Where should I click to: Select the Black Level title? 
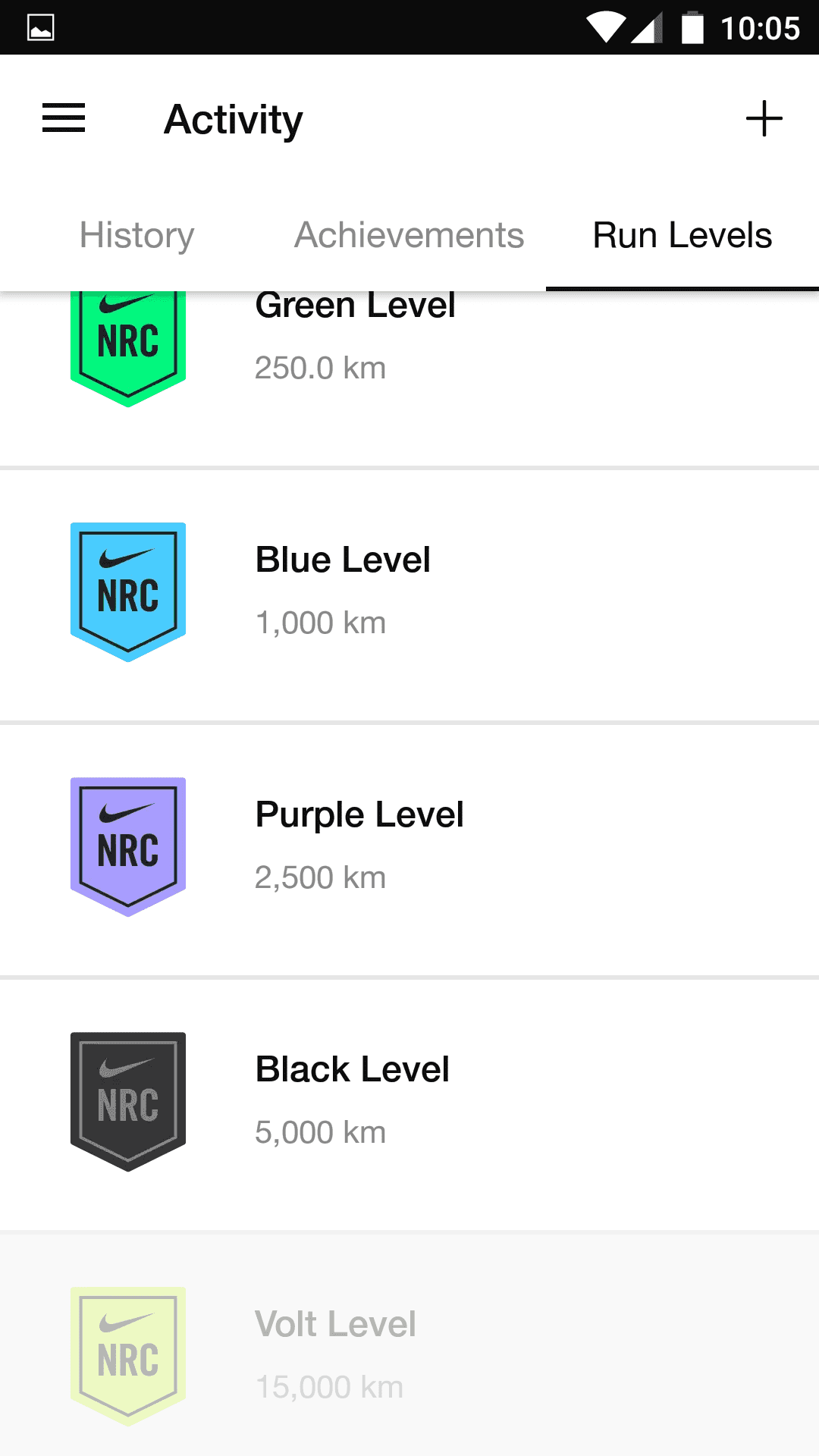pos(353,1069)
